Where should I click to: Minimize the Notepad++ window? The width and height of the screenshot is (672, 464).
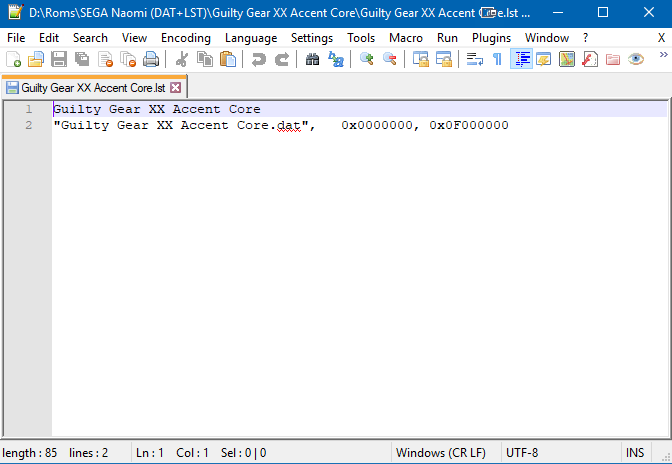pyautogui.click(x=558, y=12)
